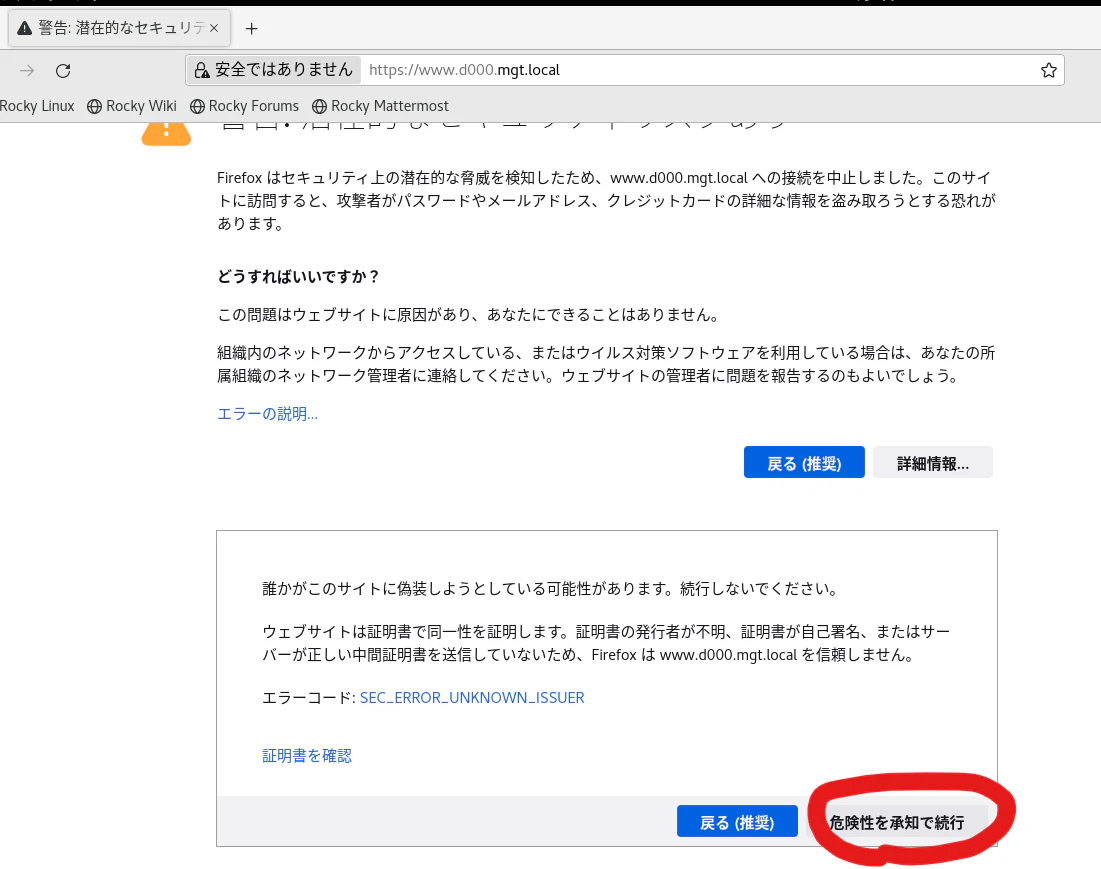This screenshot has height=869, width=1101.
Task: Bookmark this page with the star icon
Action: coord(1048,70)
